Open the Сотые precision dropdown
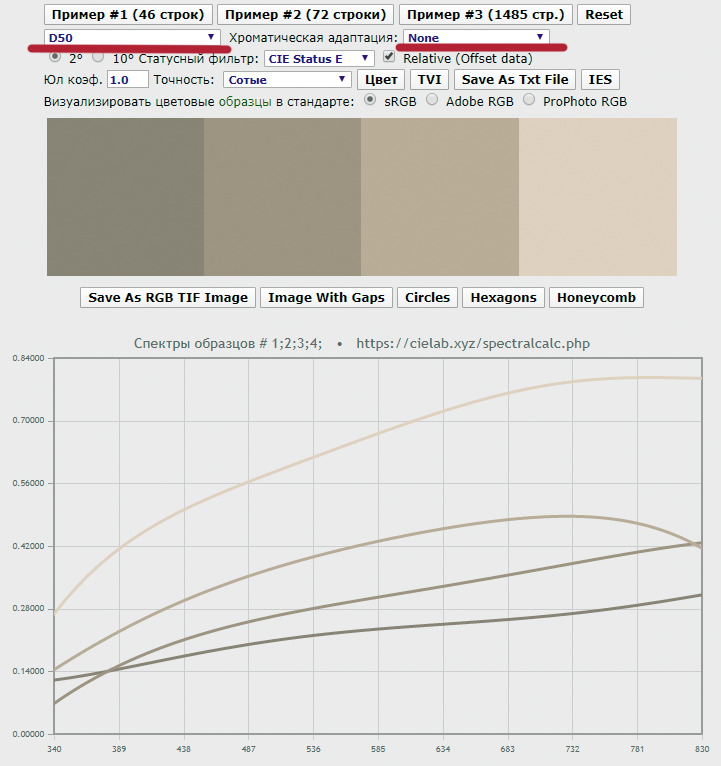The width and height of the screenshot is (721, 766). [x=286, y=79]
